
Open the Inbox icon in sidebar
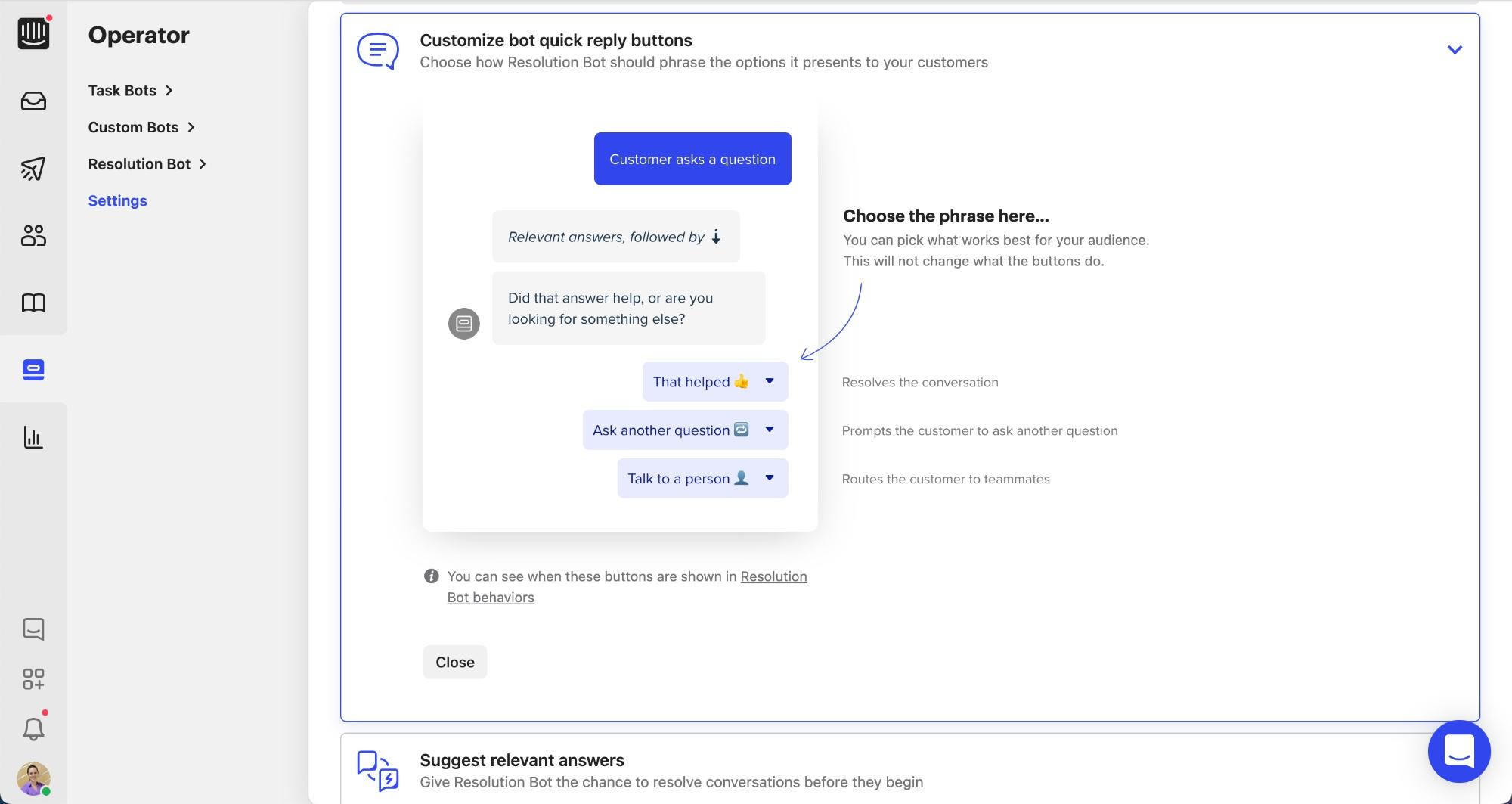click(33, 101)
